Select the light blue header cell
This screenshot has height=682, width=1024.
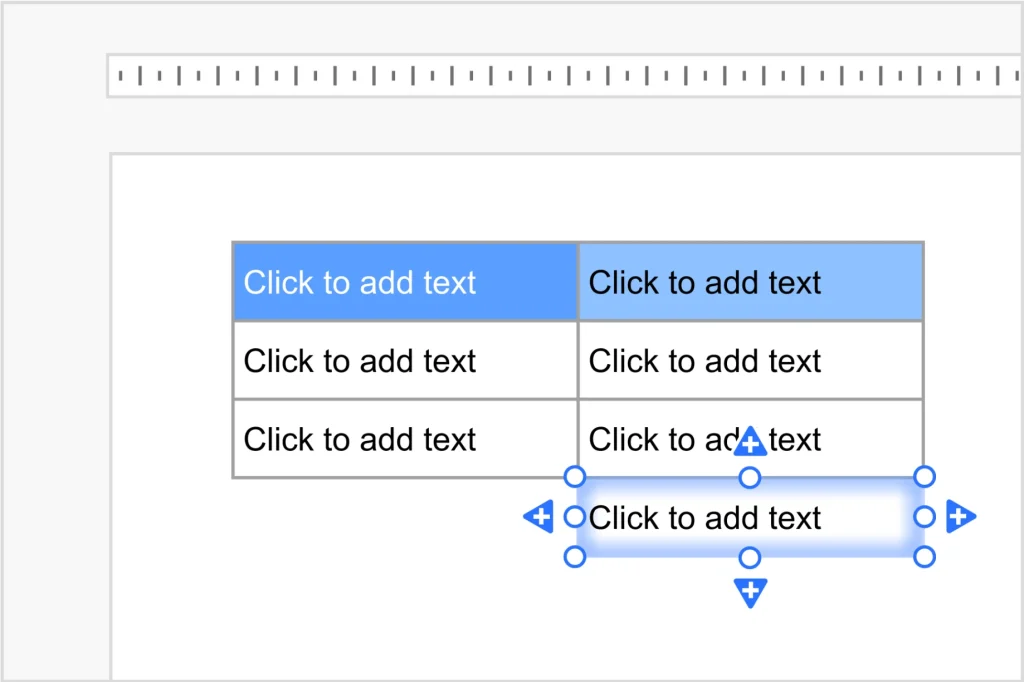750,282
